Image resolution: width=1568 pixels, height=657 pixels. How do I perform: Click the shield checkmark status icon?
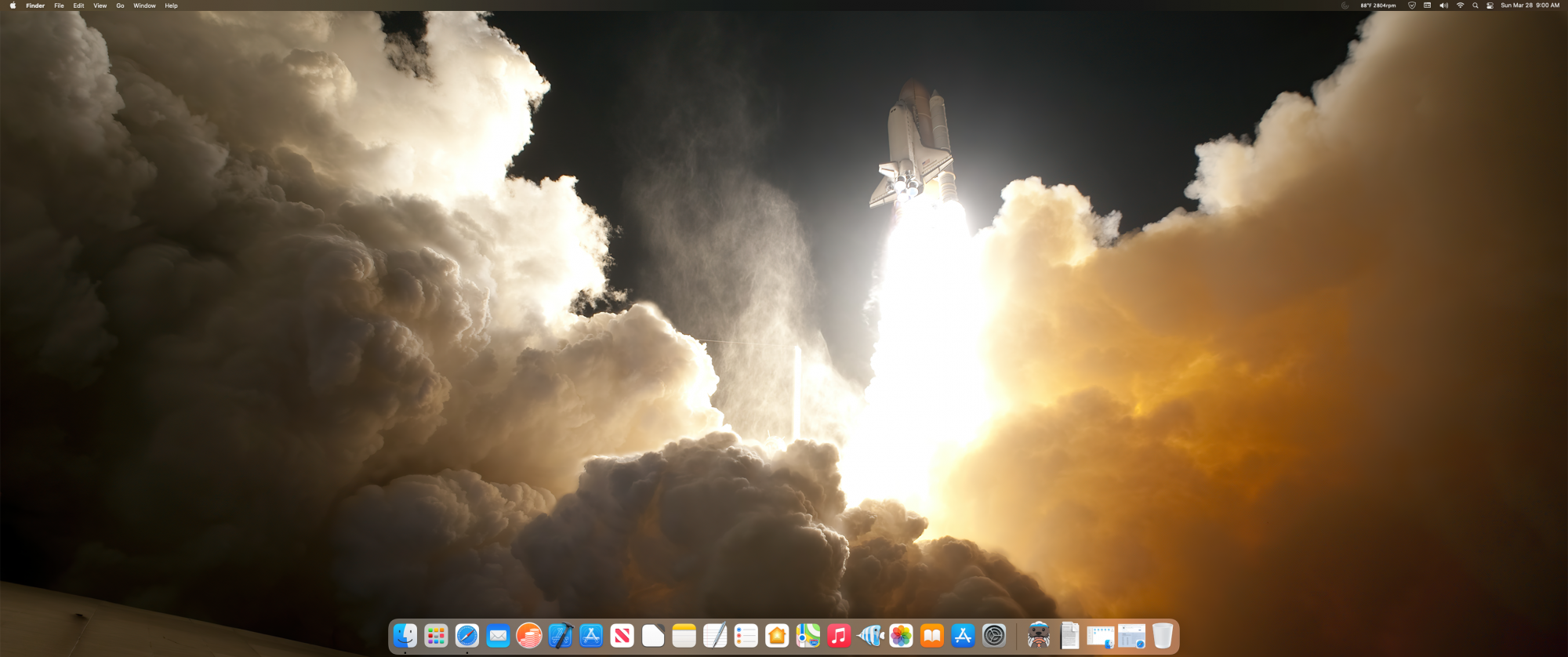(1412, 5)
